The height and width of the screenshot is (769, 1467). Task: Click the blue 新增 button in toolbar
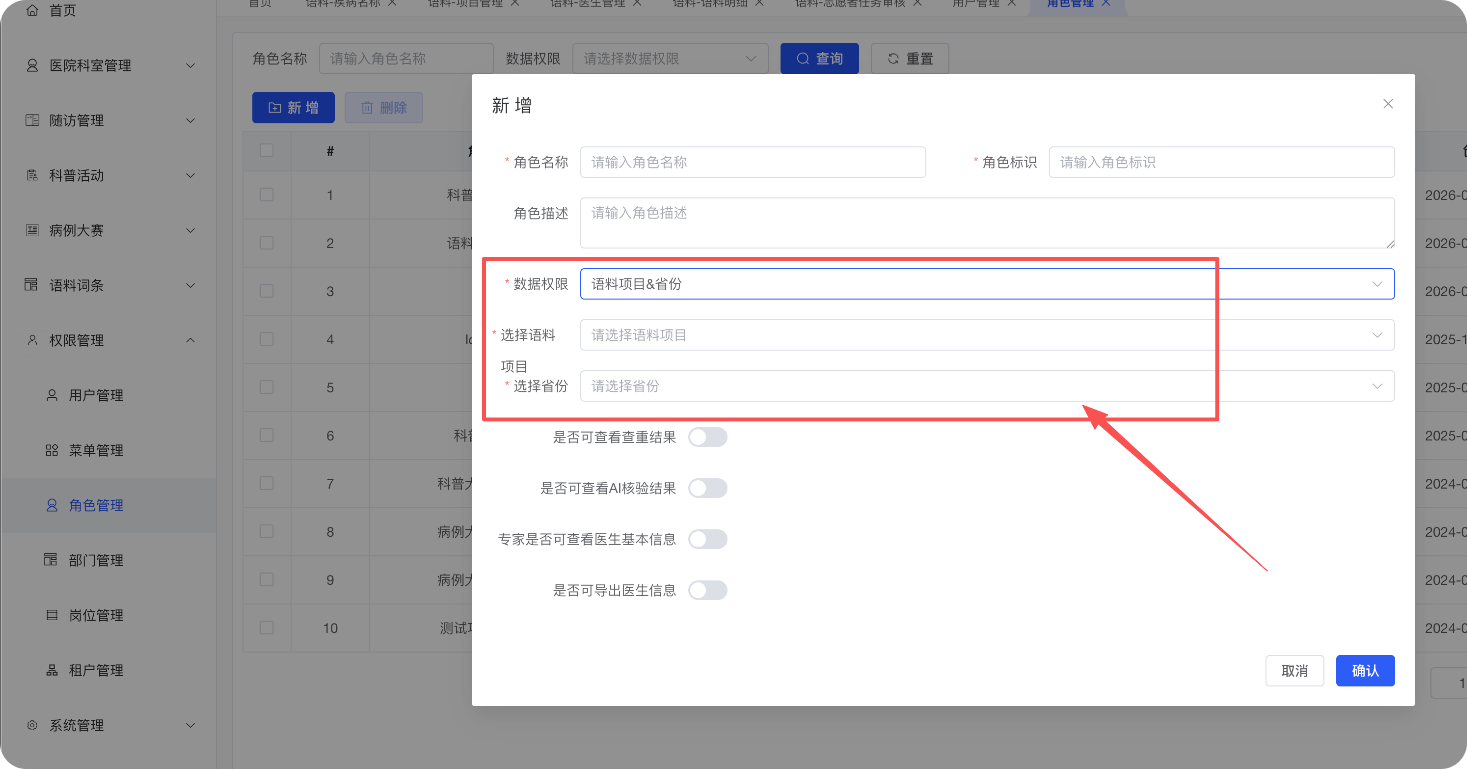(x=294, y=108)
